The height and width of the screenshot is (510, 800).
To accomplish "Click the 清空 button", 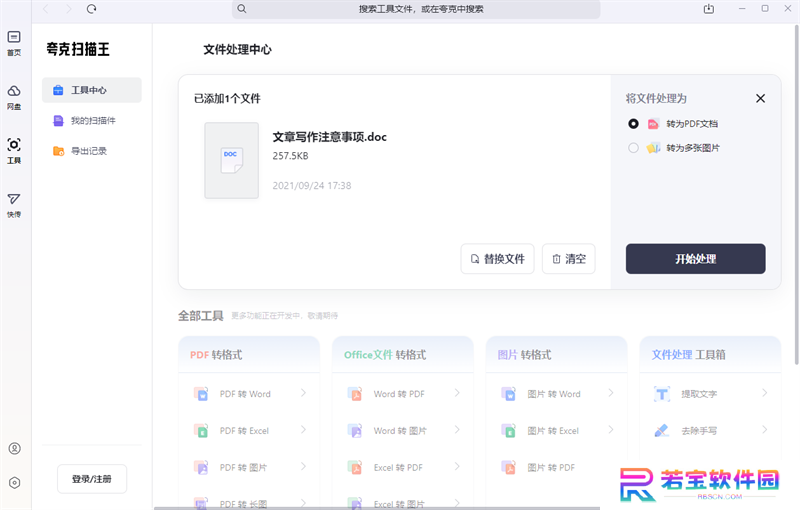I will pyautogui.click(x=568, y=259).
